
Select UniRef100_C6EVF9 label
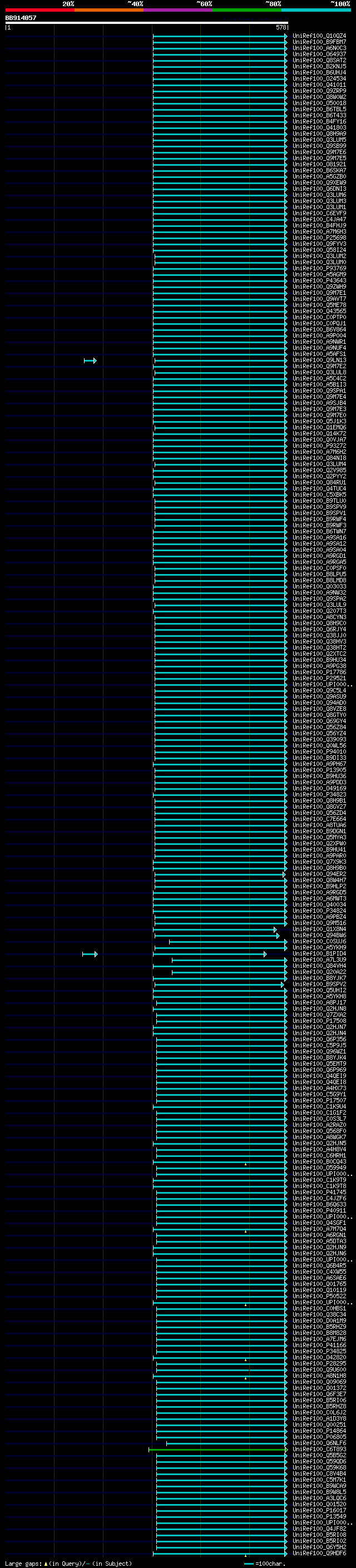pos(319,213)
